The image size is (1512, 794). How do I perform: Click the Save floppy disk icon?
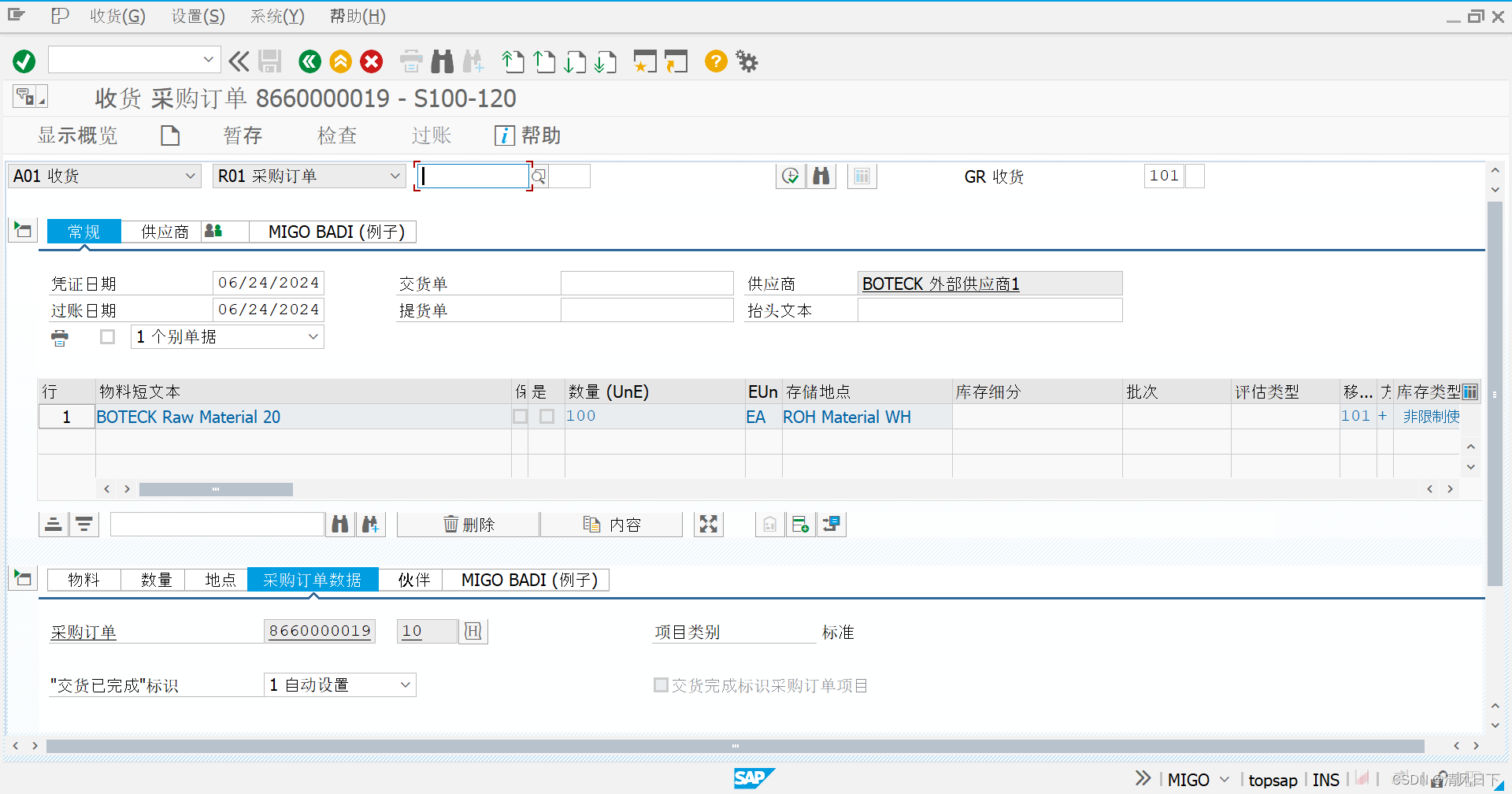coord(270,61)
